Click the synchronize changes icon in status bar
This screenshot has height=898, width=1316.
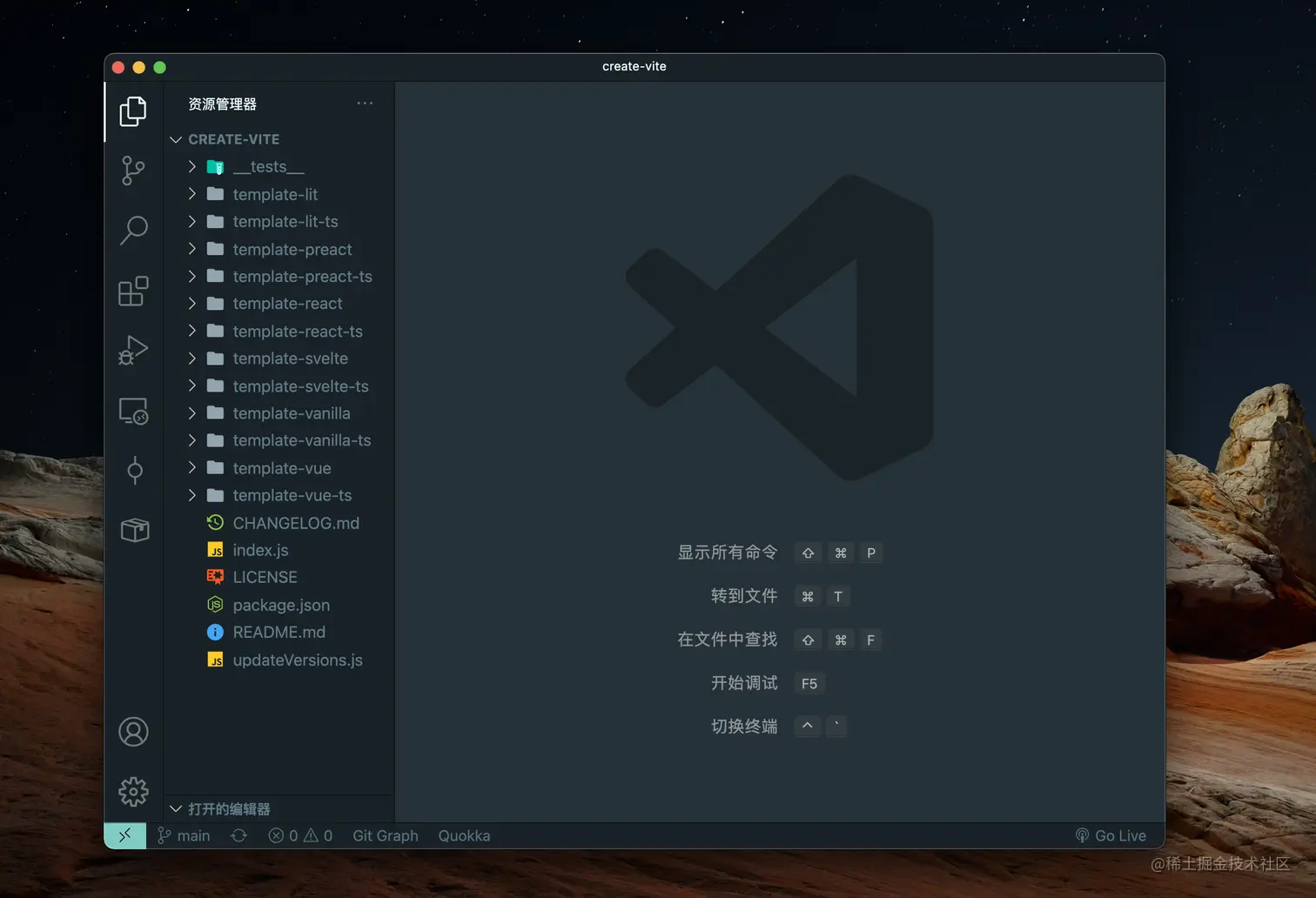point(238,835)
